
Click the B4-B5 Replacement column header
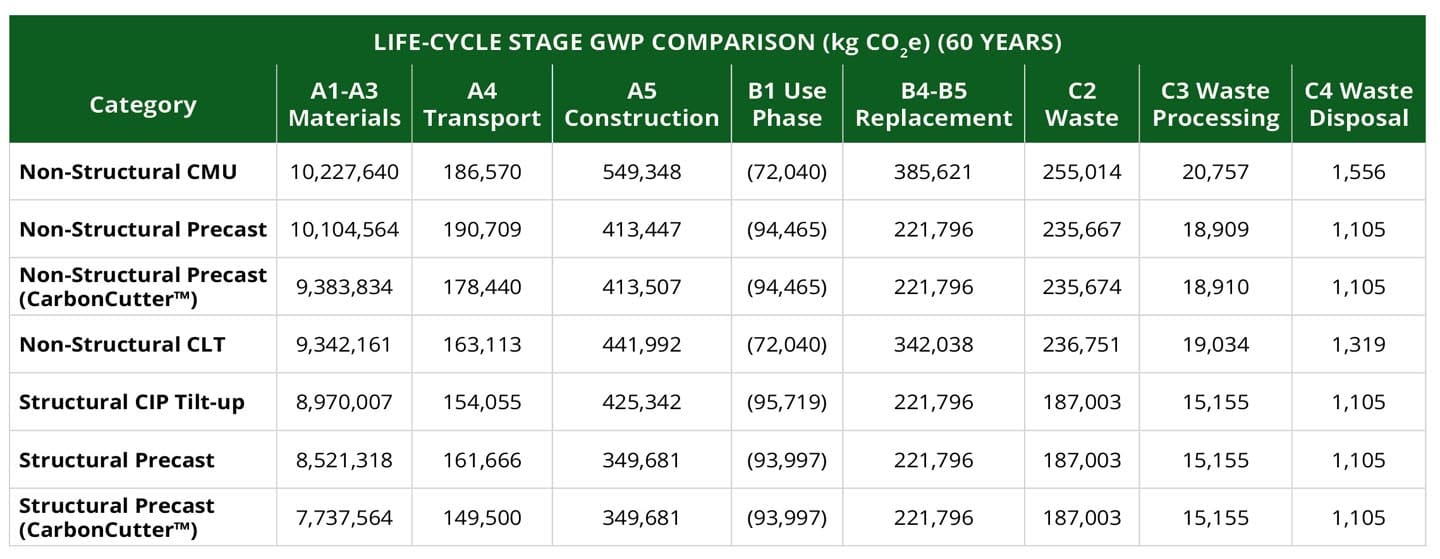pyautogui.click(x=934, y=104)
